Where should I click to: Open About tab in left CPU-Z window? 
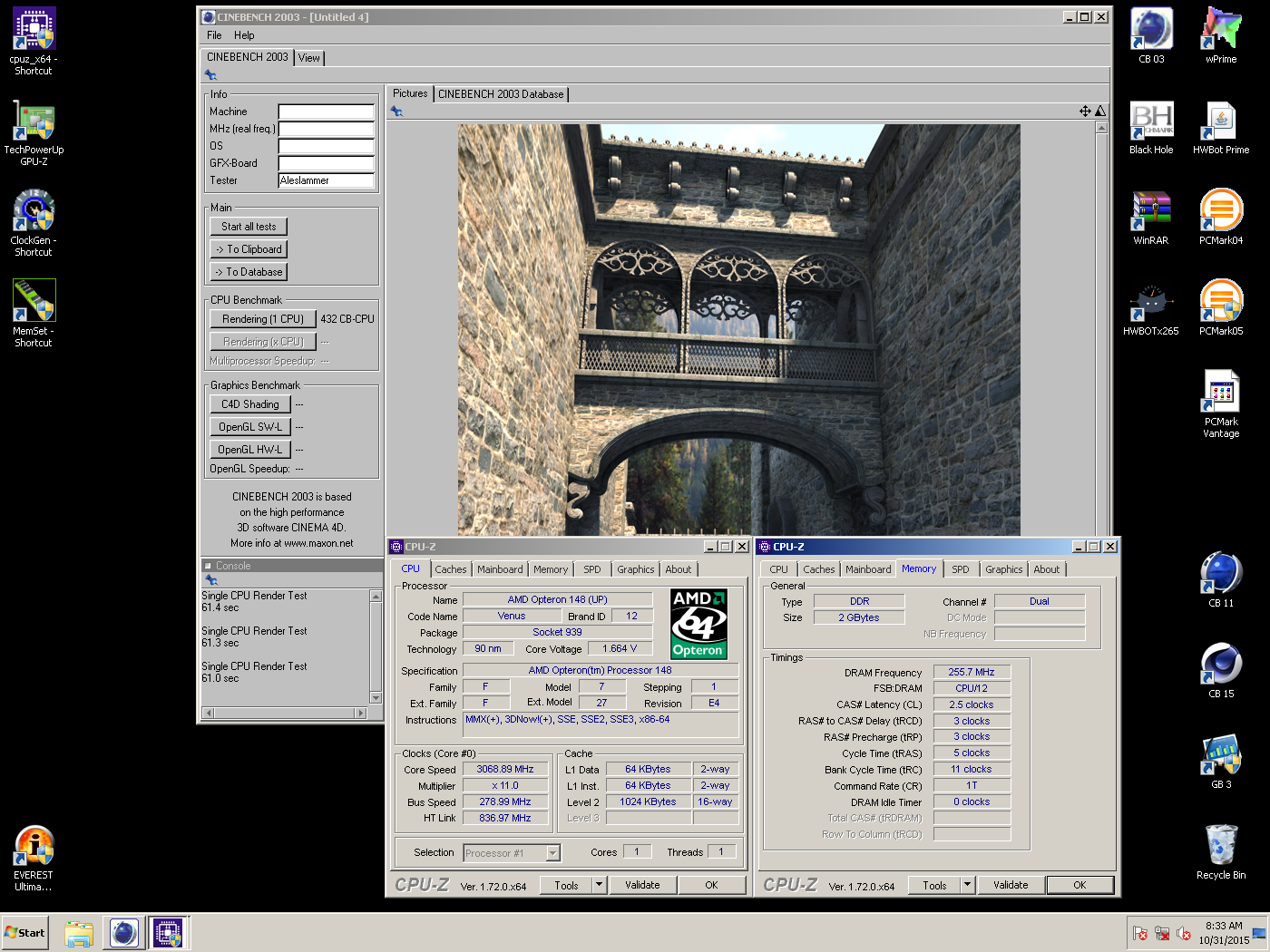point(679,569)
